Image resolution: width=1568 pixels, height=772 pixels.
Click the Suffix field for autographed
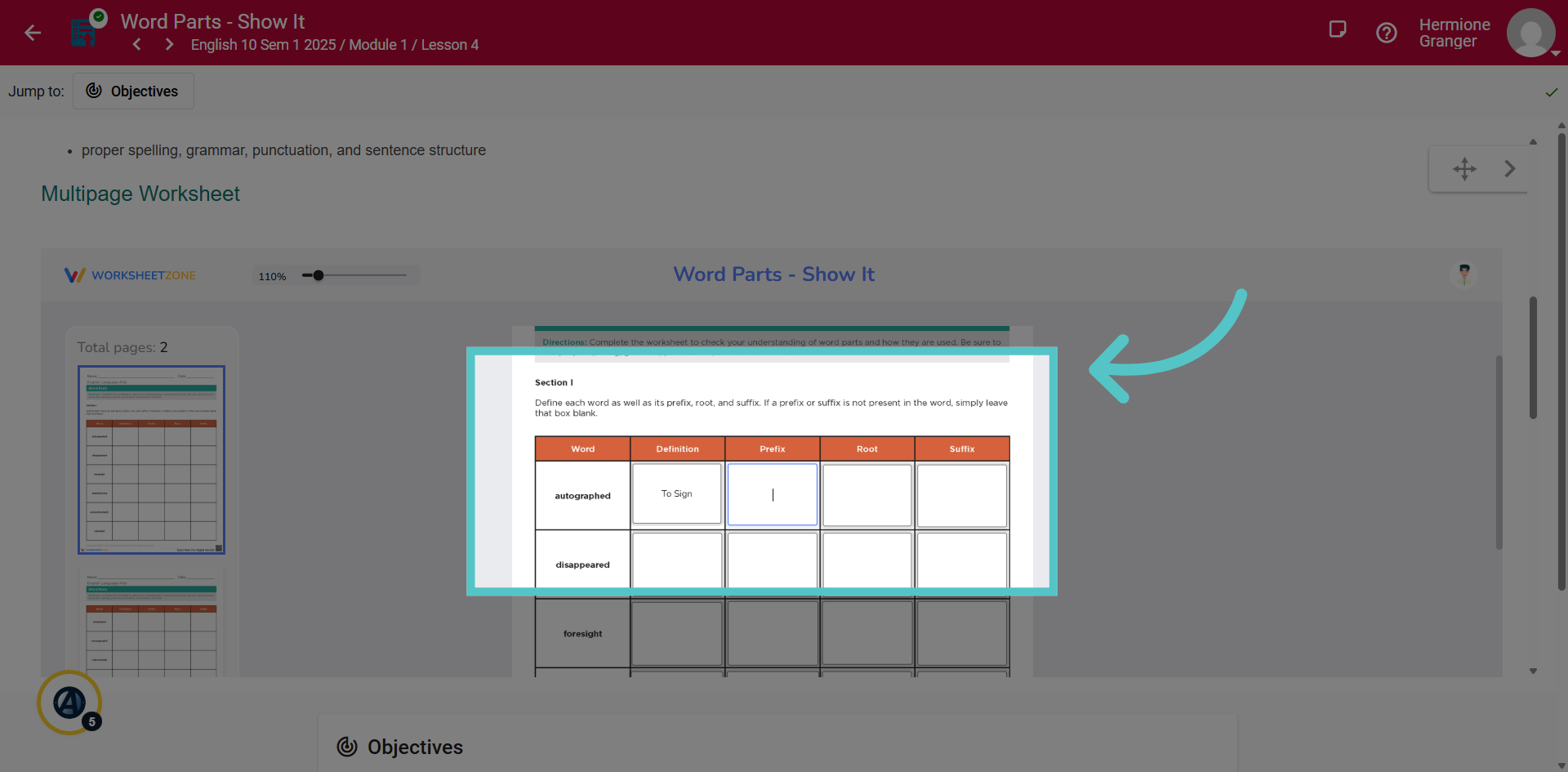tap(962, 495)
